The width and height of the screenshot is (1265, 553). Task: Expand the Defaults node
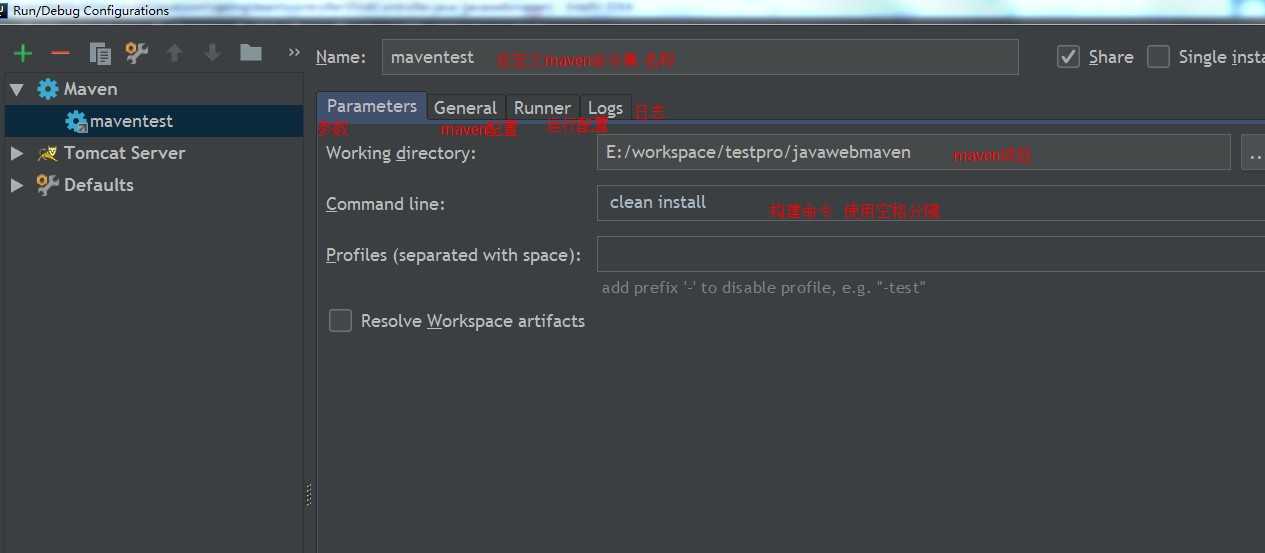[17, 185]
